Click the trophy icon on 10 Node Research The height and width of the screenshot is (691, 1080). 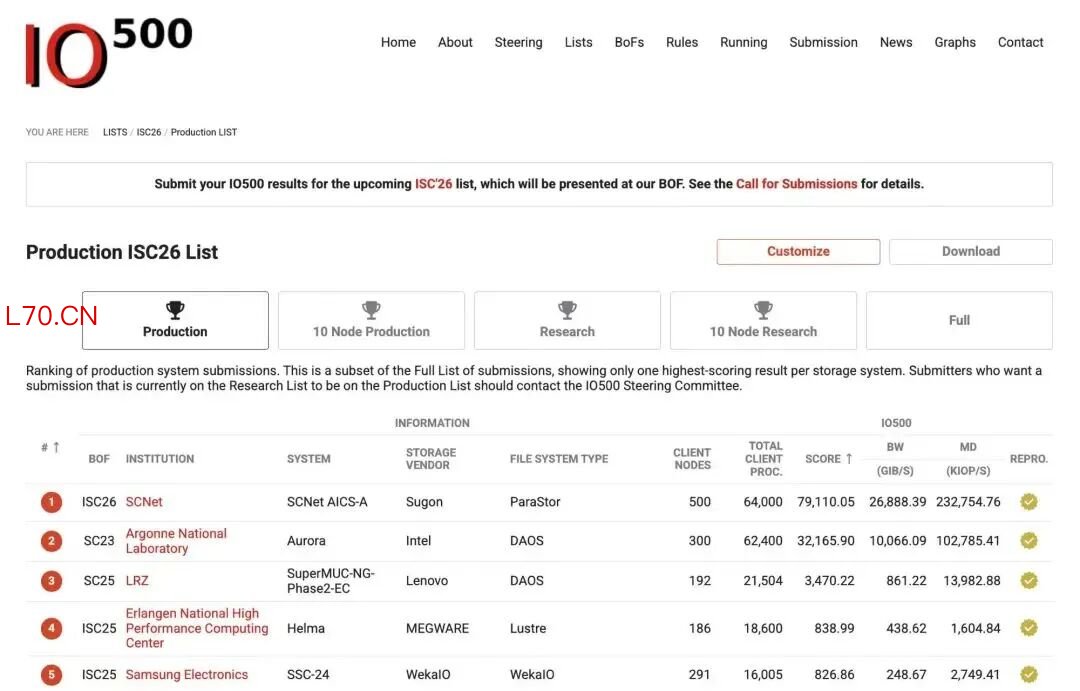point(763,310)
